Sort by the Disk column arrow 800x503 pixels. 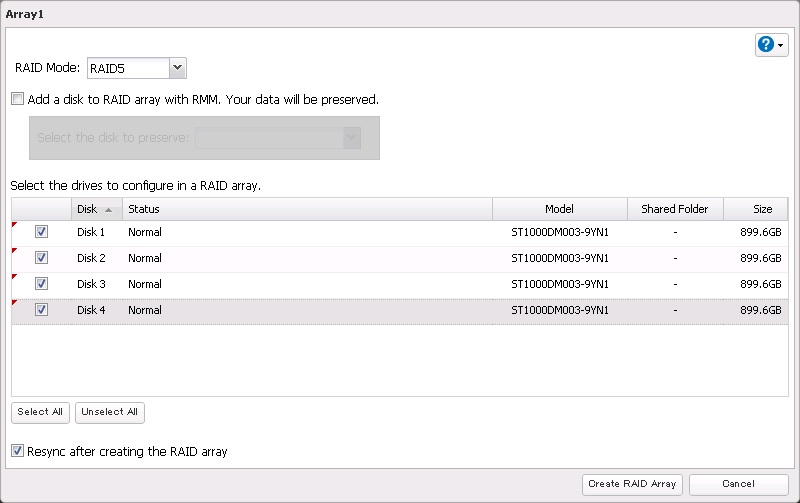(x=108, y=210)
